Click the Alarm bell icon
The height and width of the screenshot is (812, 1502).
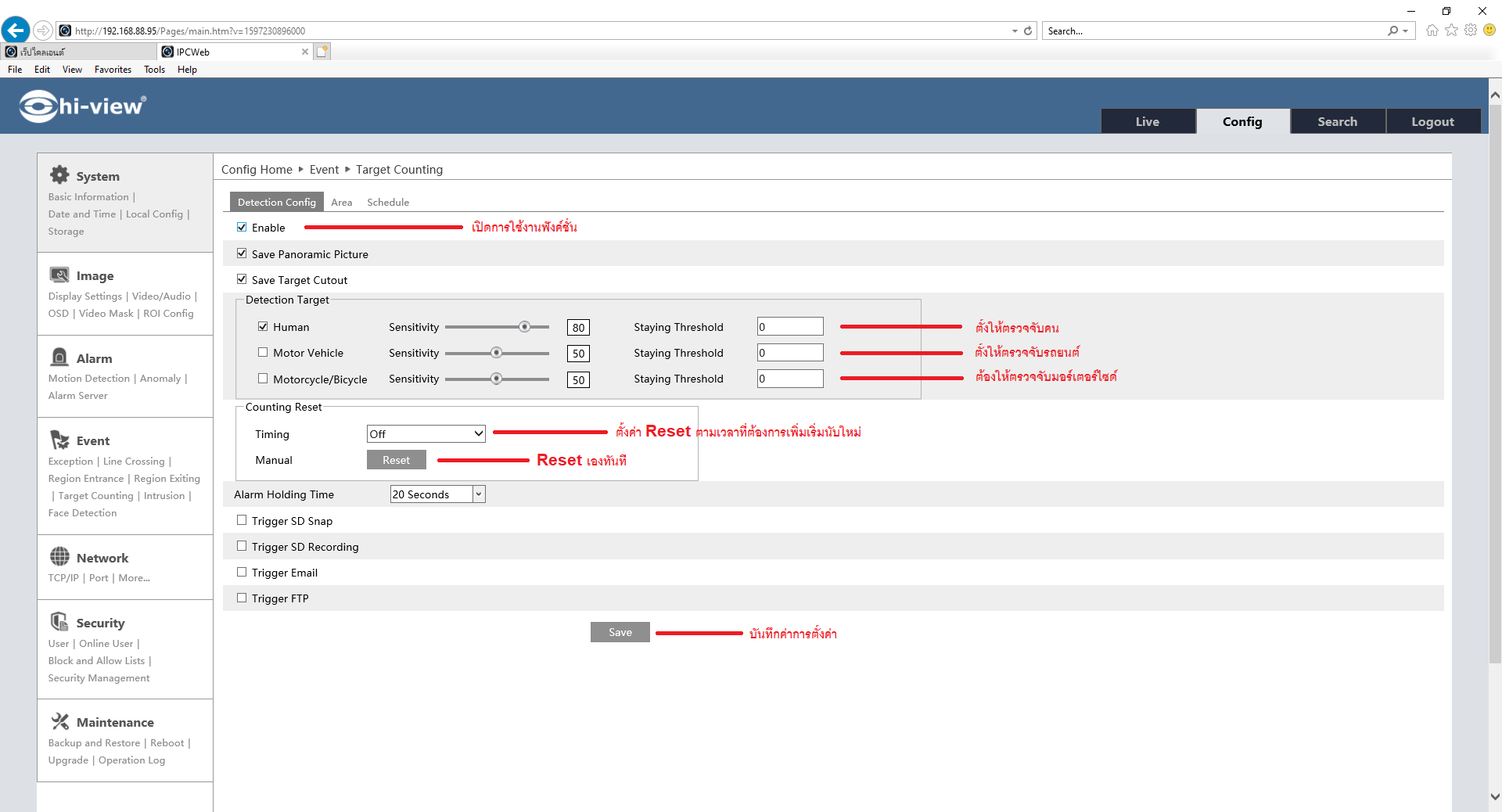(59, 357)
